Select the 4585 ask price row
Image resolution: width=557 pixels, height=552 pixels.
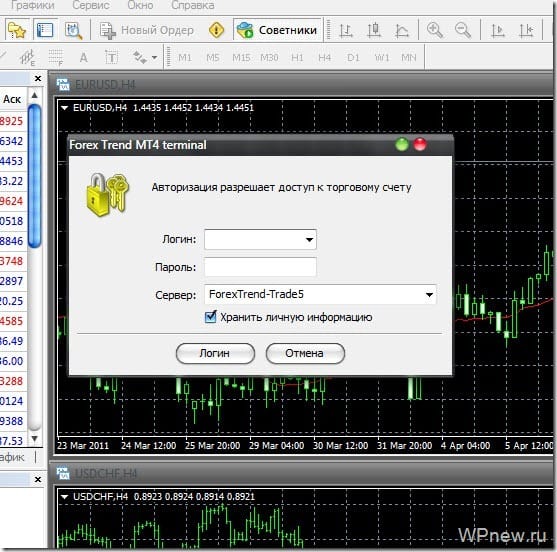pos(13,321)
